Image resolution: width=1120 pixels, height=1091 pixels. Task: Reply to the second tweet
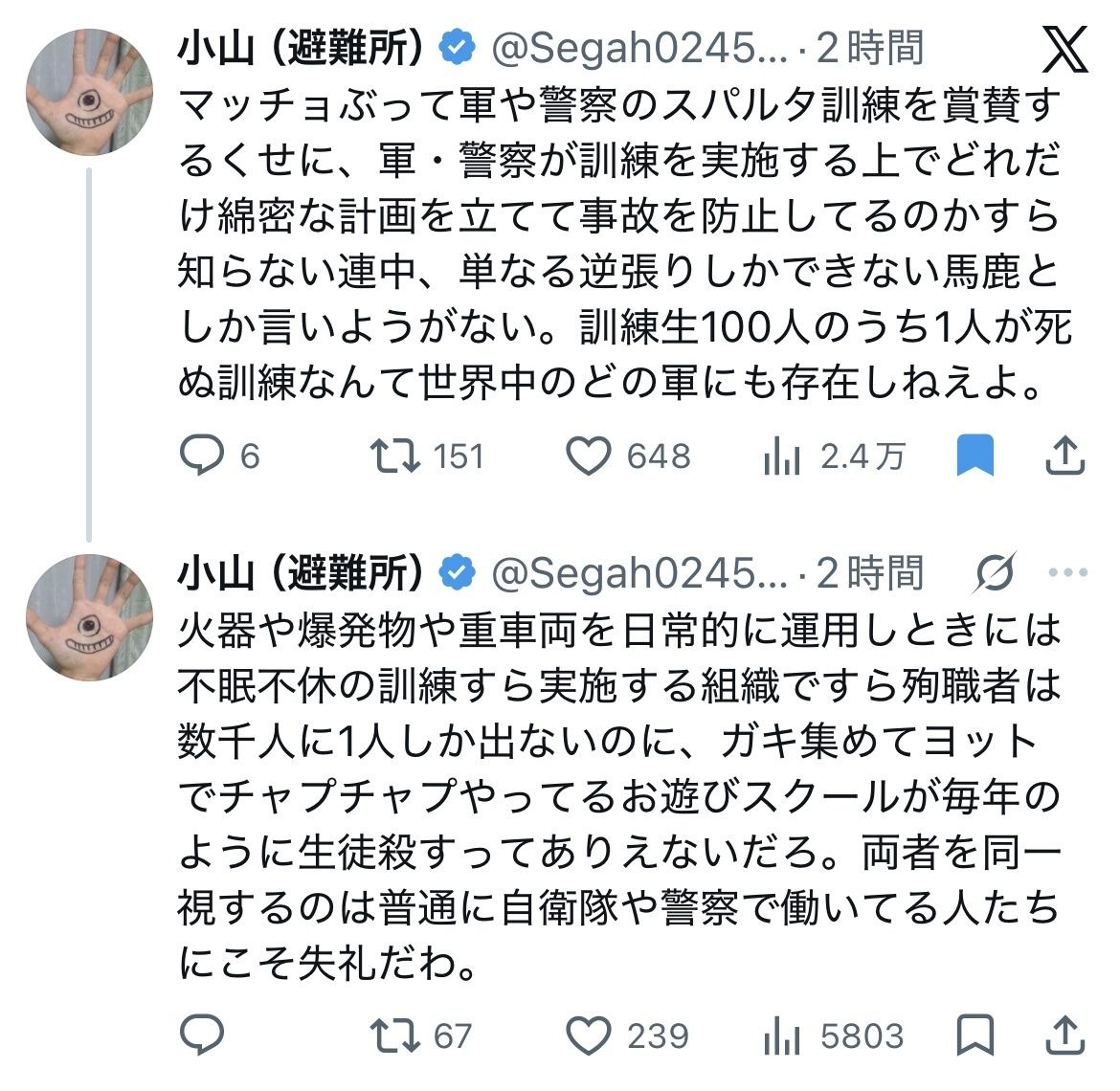point(202,1035)
